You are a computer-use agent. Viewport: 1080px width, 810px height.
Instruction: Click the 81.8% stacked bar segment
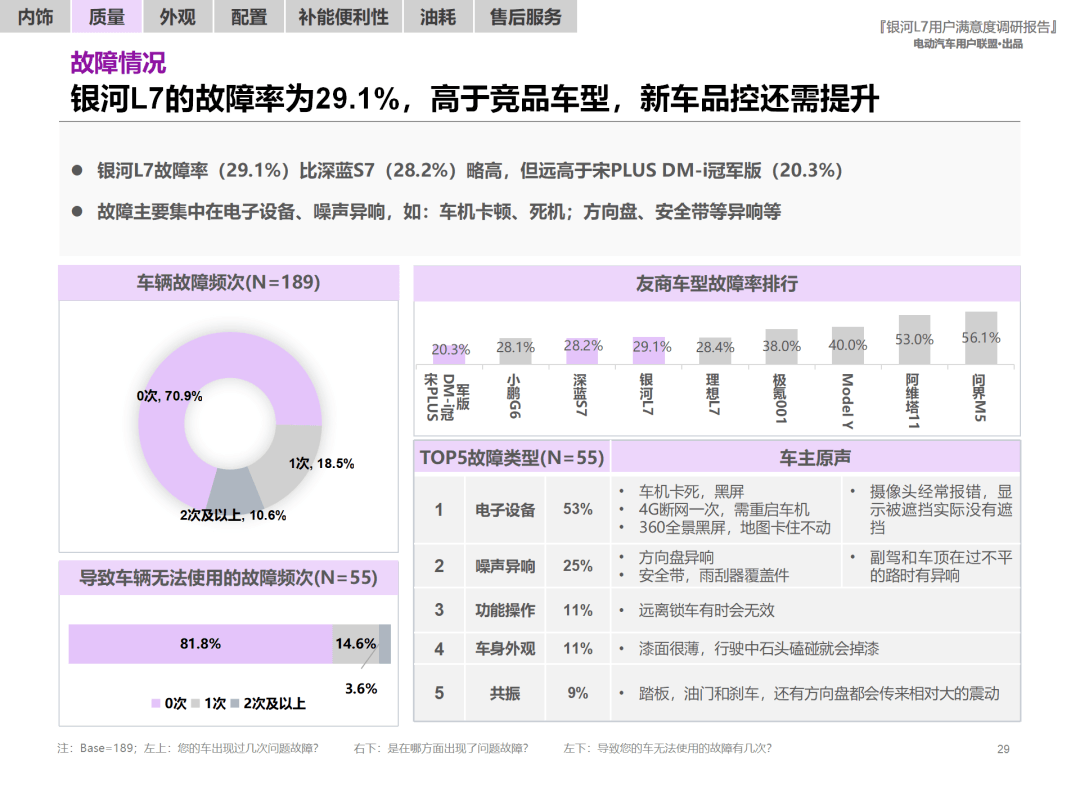200,644
